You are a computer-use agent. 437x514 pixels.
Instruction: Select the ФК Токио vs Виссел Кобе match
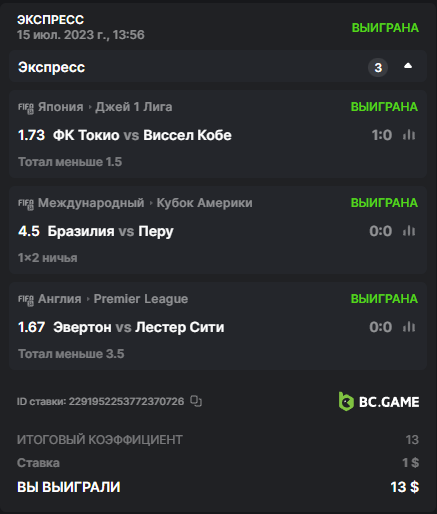(x=142, y=135)
